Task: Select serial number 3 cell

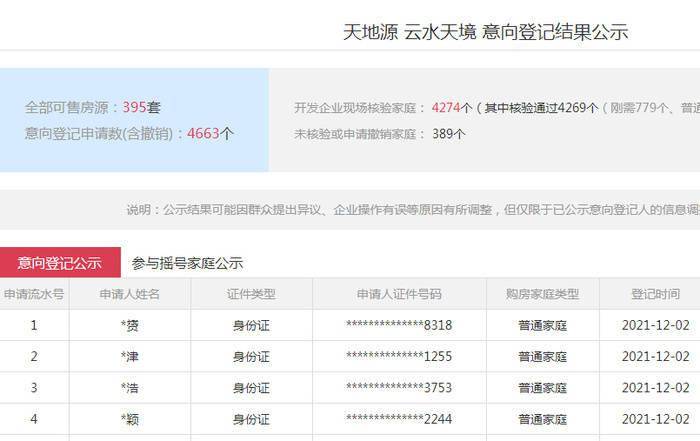Action: 34,388
